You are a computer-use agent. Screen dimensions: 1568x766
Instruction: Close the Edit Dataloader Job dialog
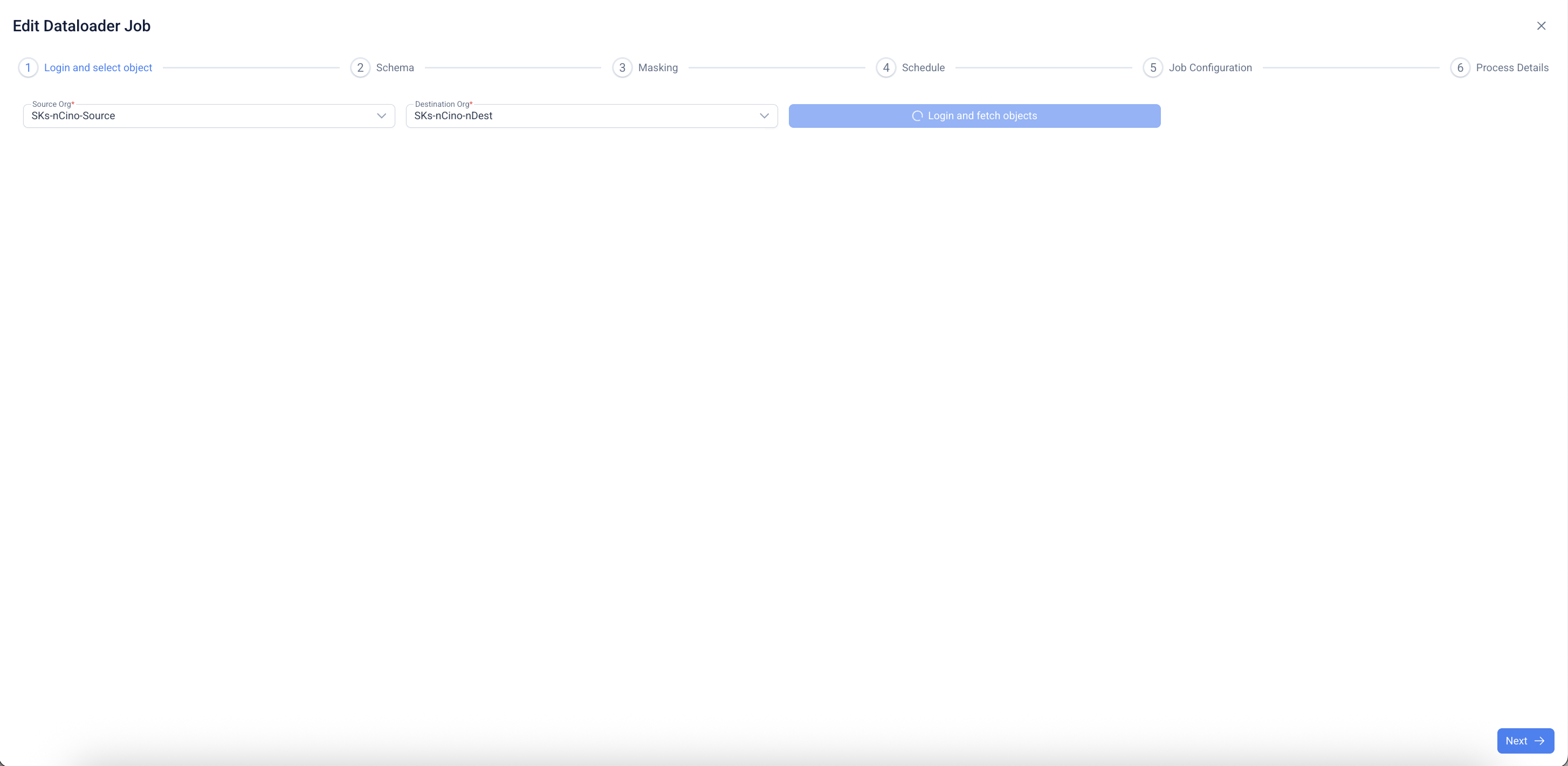1541,25
